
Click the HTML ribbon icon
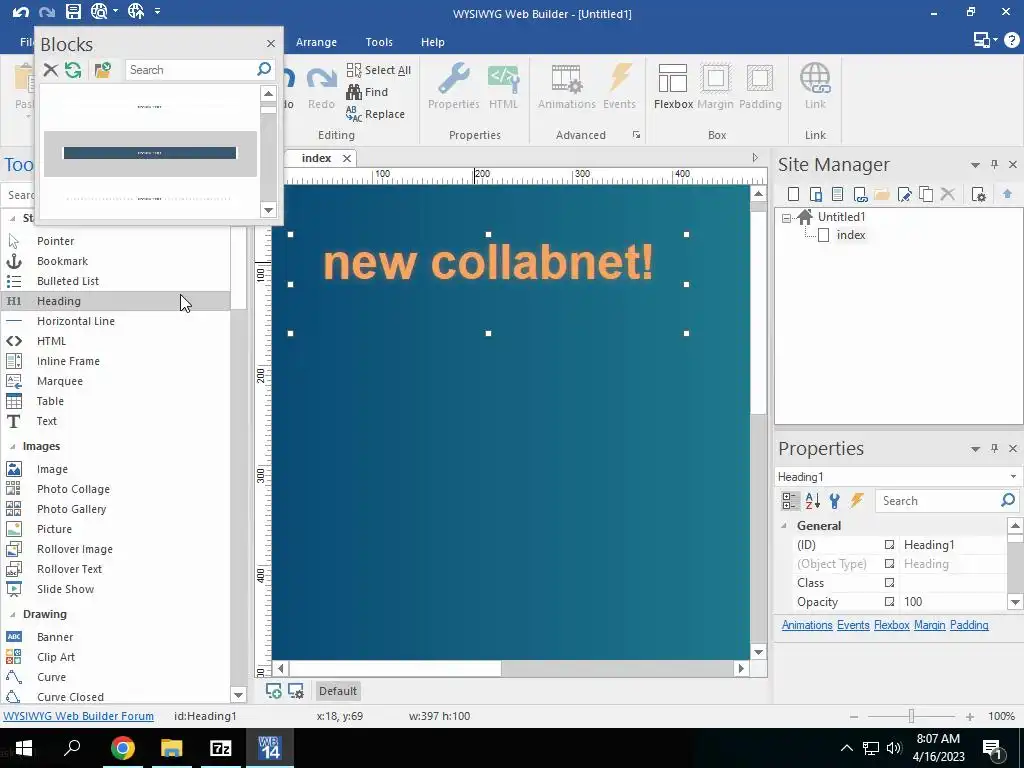point(503,87)
